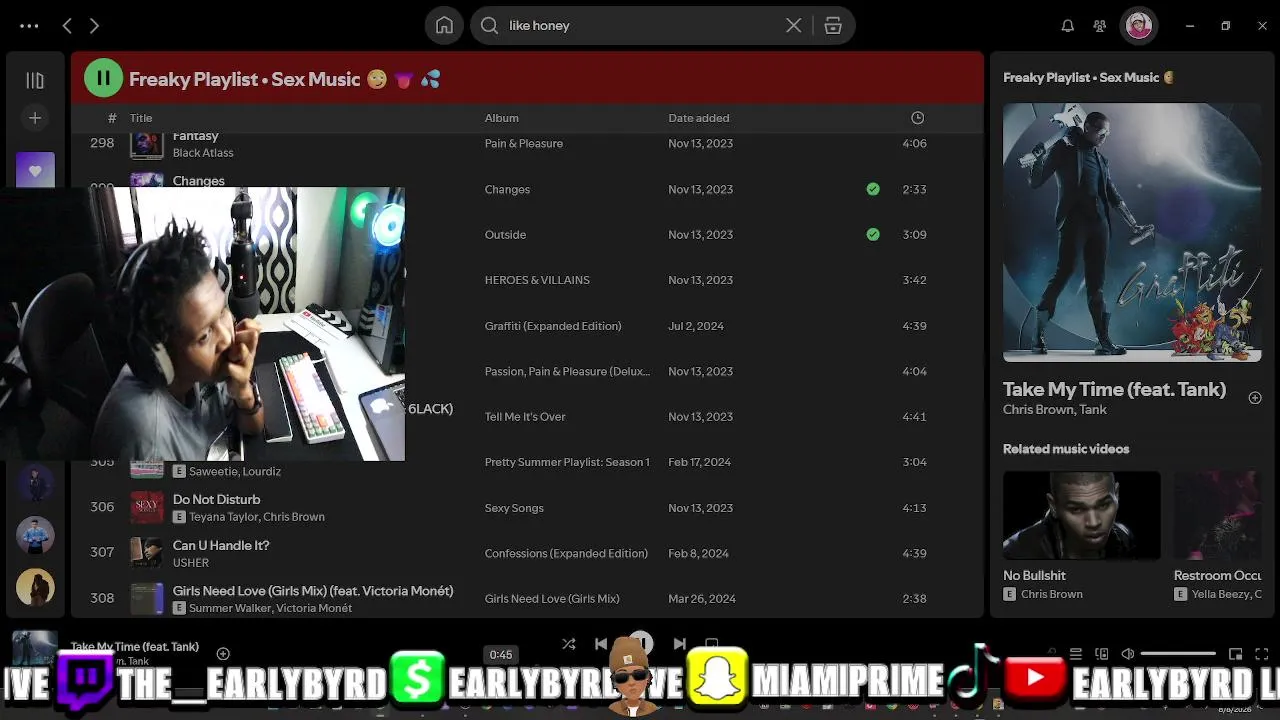Image resolution: width=1280 pixels, height=720 pixels.
Task: Open the Restroom Occu… video thumbnail
Action: 1218,516
